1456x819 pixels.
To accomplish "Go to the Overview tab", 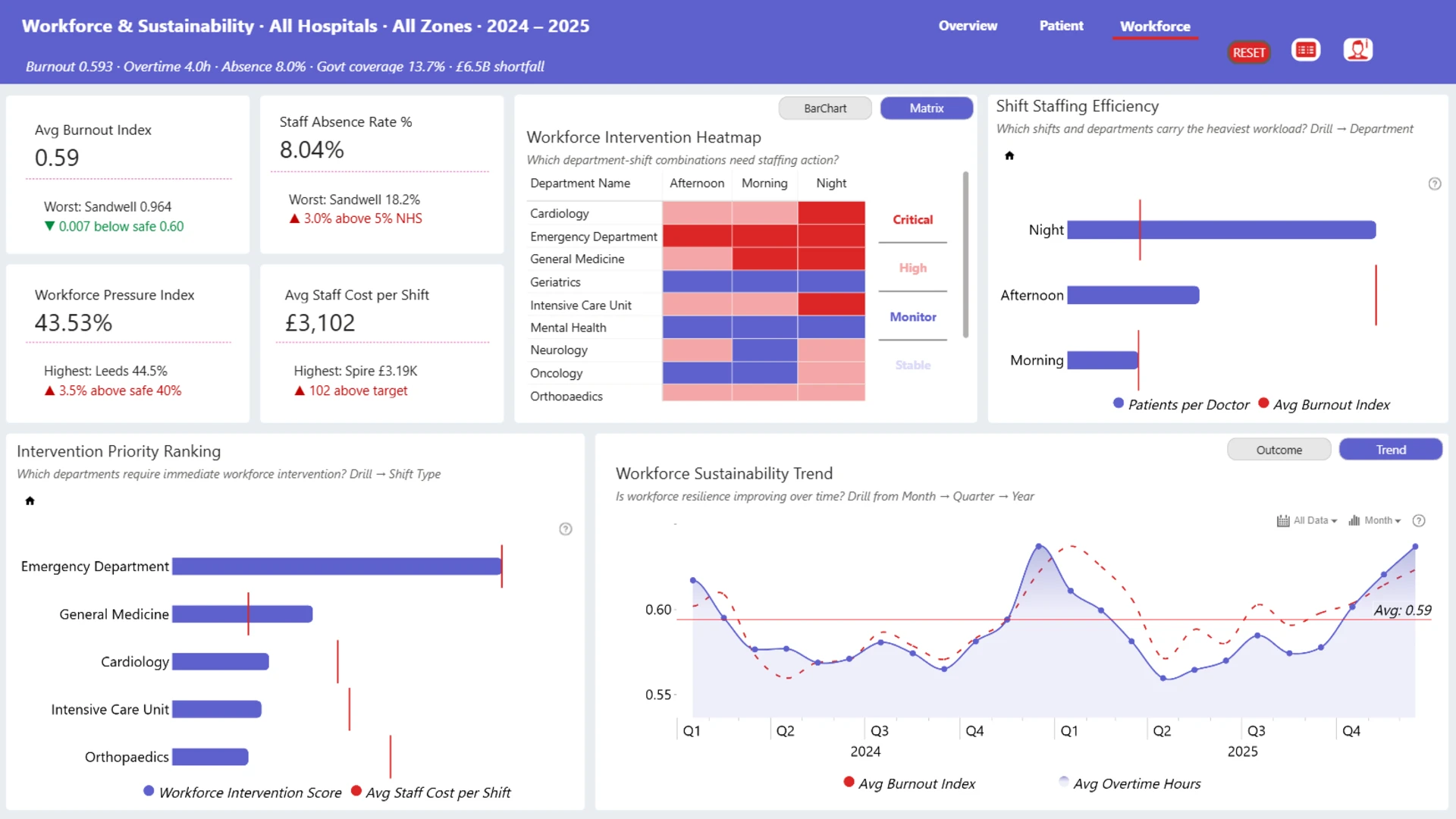I will coord(968,26).
